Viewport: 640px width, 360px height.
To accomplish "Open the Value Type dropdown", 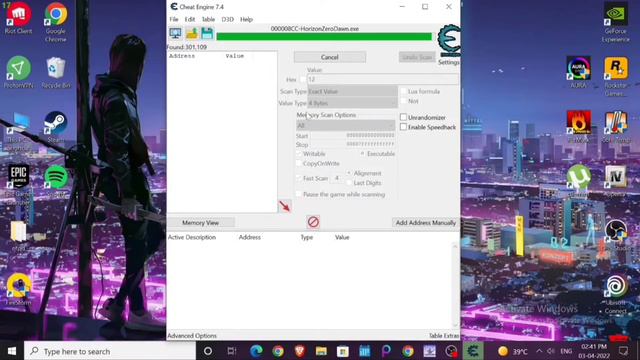I will (x=352, y=103).
